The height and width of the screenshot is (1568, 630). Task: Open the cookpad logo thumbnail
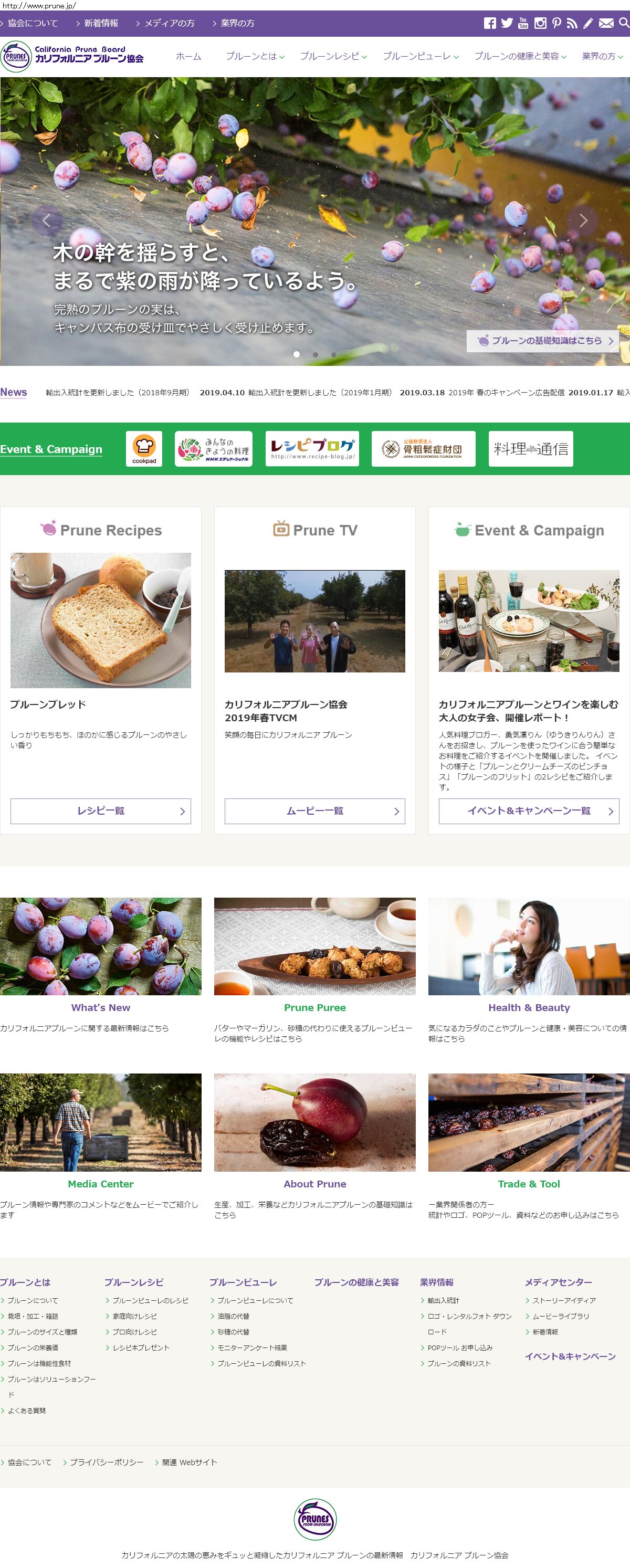tap(144, 449)
